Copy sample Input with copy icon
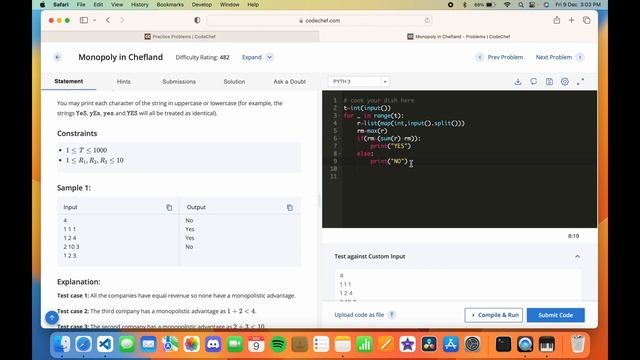 [x=169, y=207]
